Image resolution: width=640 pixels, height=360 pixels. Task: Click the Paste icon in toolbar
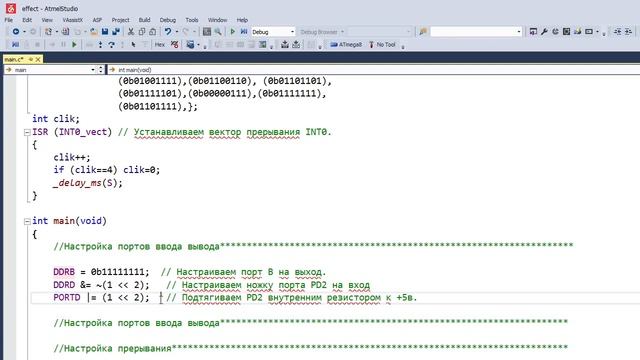[153, 31]
